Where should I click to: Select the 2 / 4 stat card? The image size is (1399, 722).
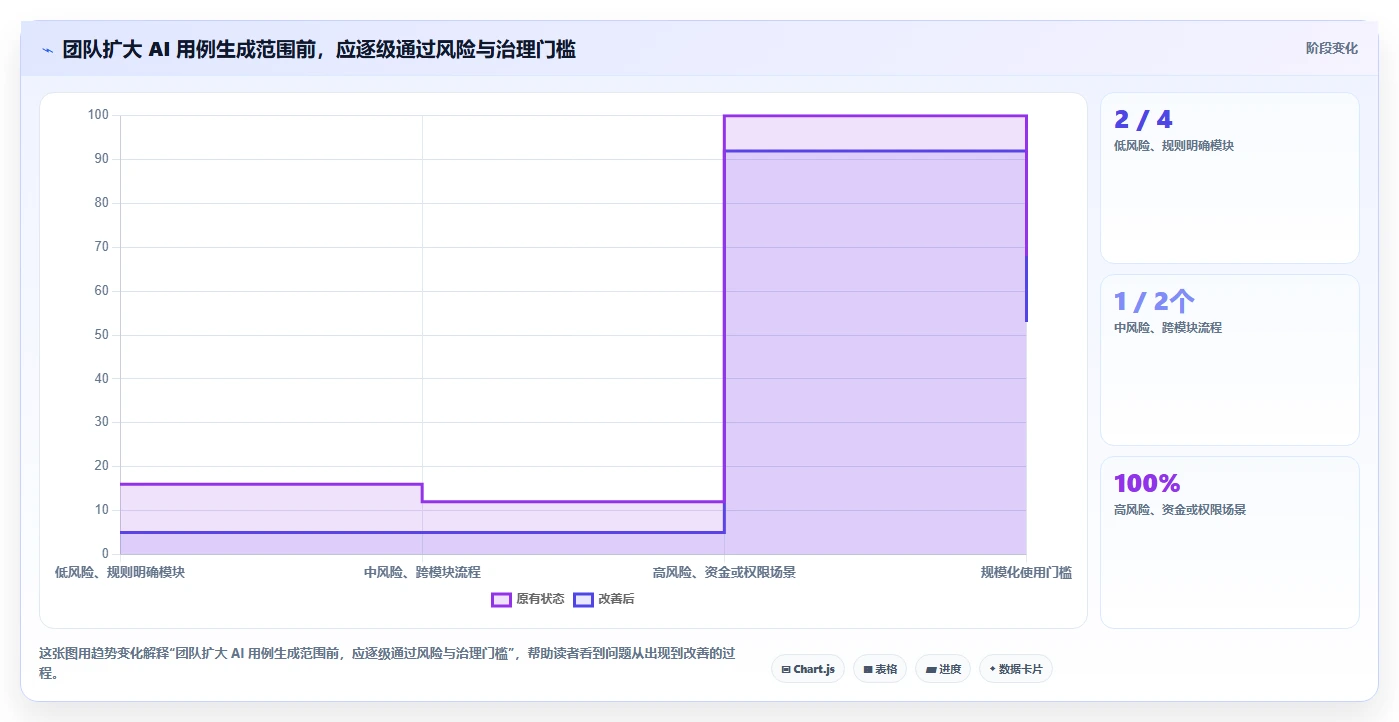1230,178
